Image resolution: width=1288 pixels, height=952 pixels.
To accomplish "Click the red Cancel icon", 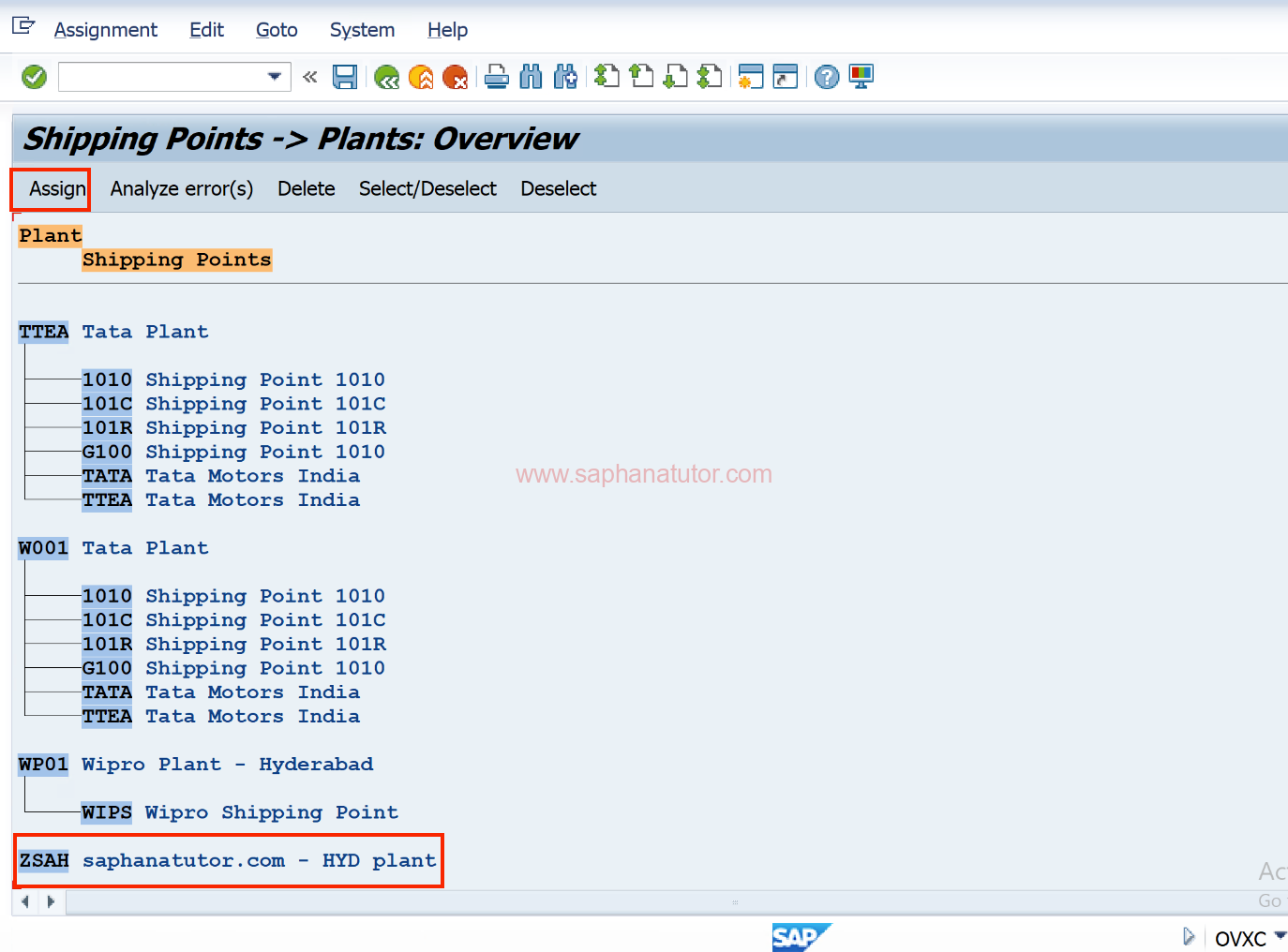I will coord(456,77).
